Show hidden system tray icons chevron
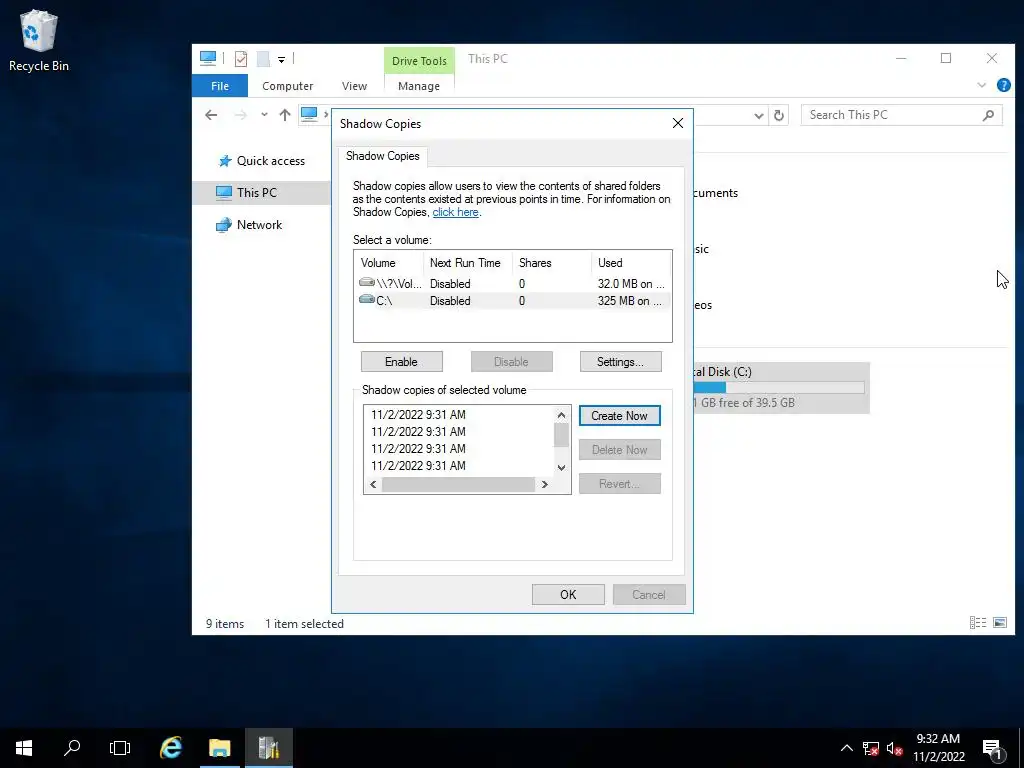Screen dimensions: 1024x768 [846, 748]
